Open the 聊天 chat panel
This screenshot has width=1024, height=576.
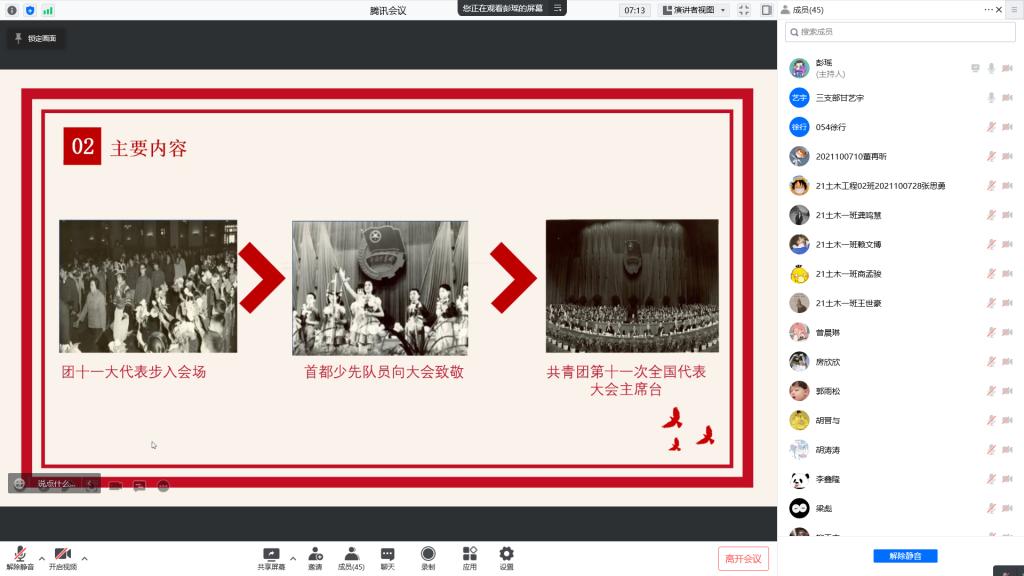pos(387,555)
